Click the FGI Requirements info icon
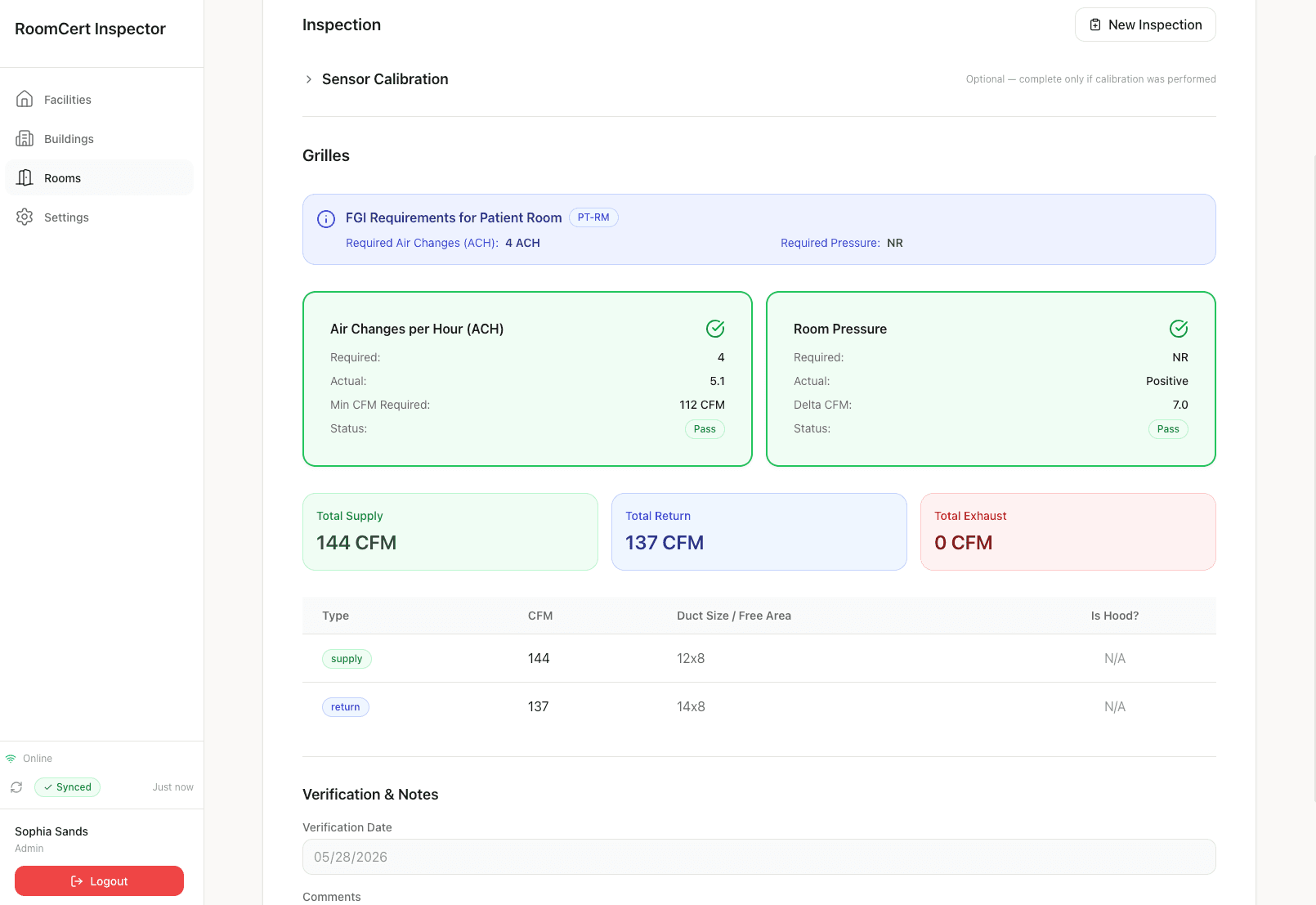 (326, 218)
